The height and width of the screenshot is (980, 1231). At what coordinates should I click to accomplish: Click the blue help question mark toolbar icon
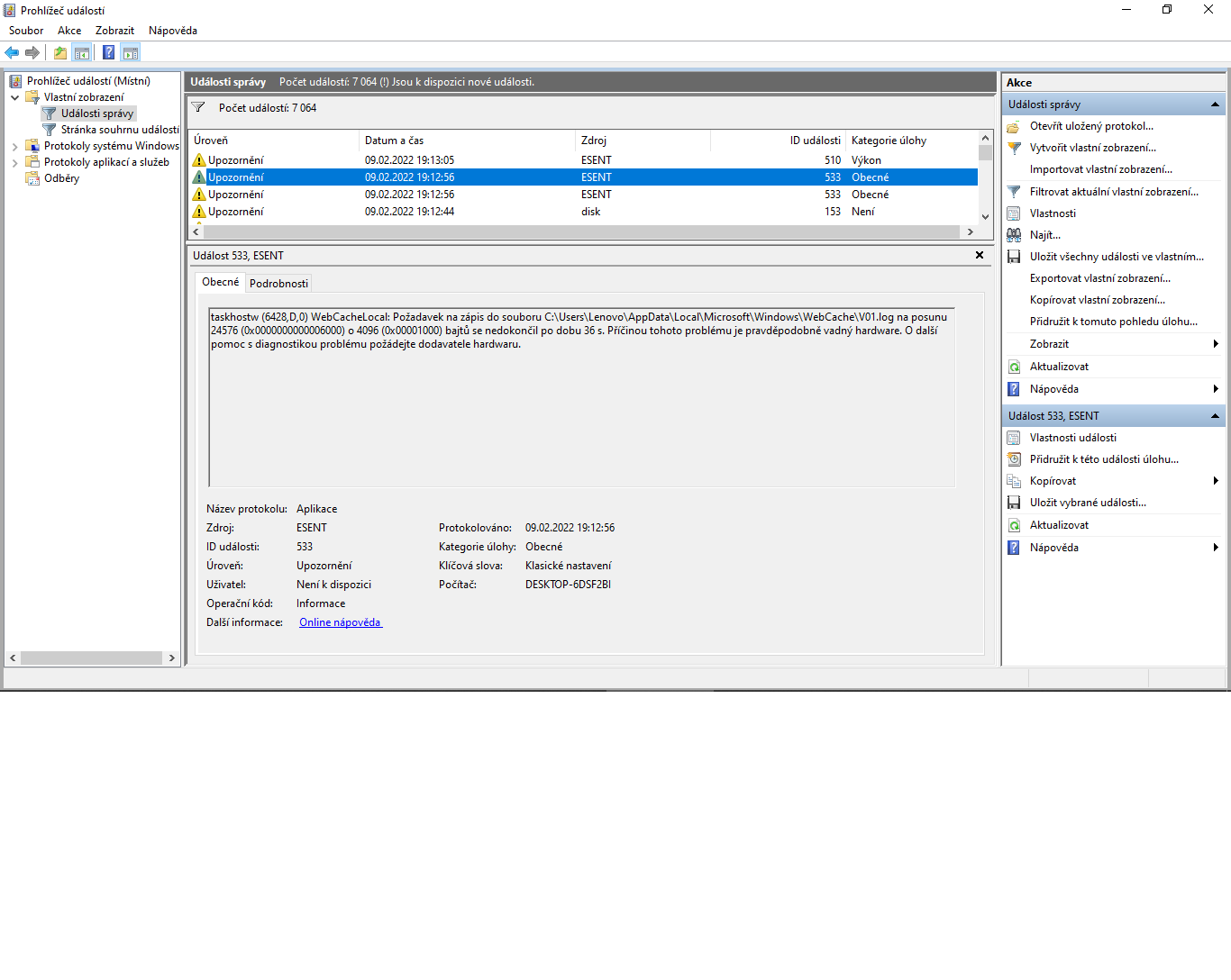click(108, 52)
